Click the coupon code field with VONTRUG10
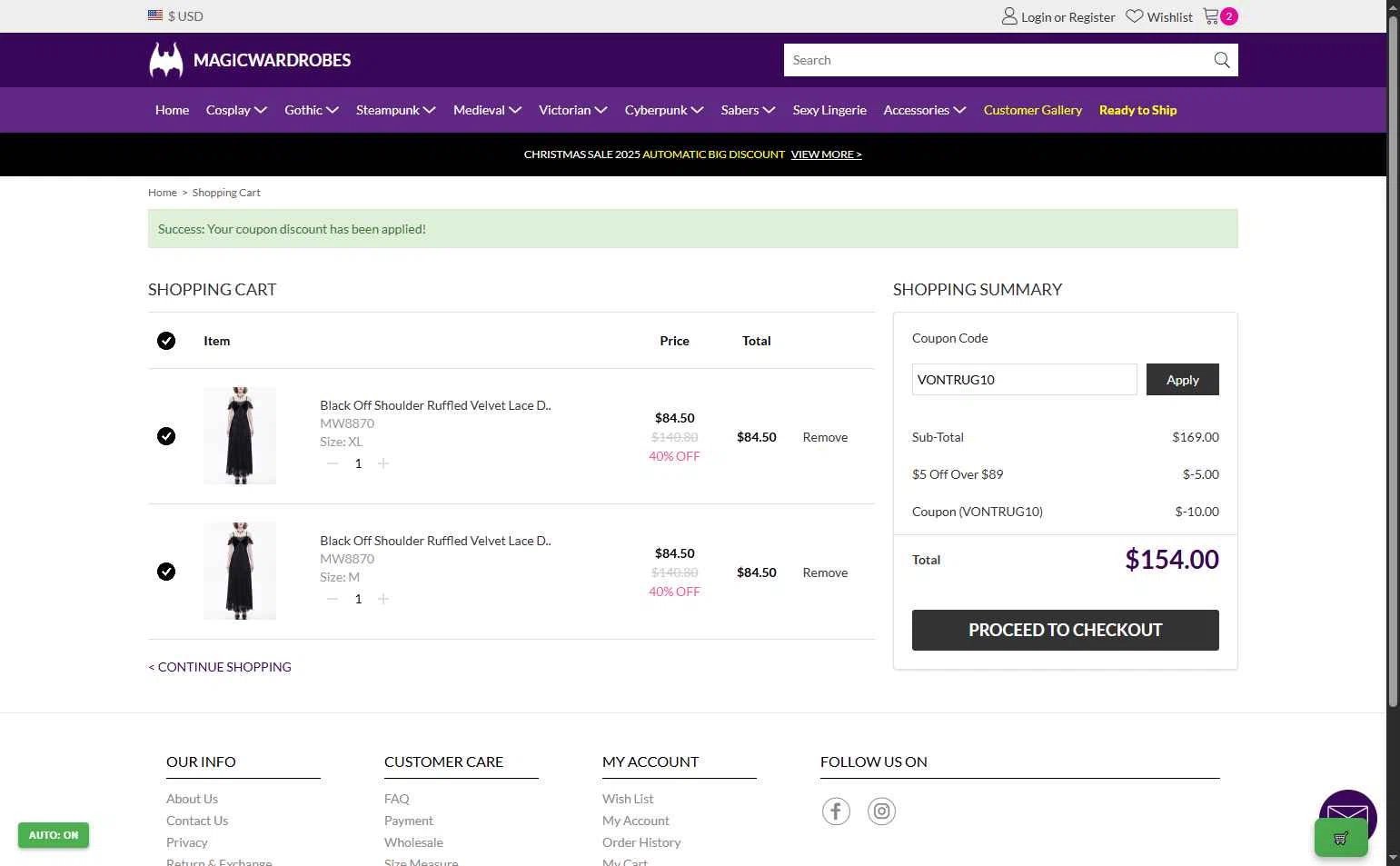The image size is (1400, 866). click(1025, 380)
